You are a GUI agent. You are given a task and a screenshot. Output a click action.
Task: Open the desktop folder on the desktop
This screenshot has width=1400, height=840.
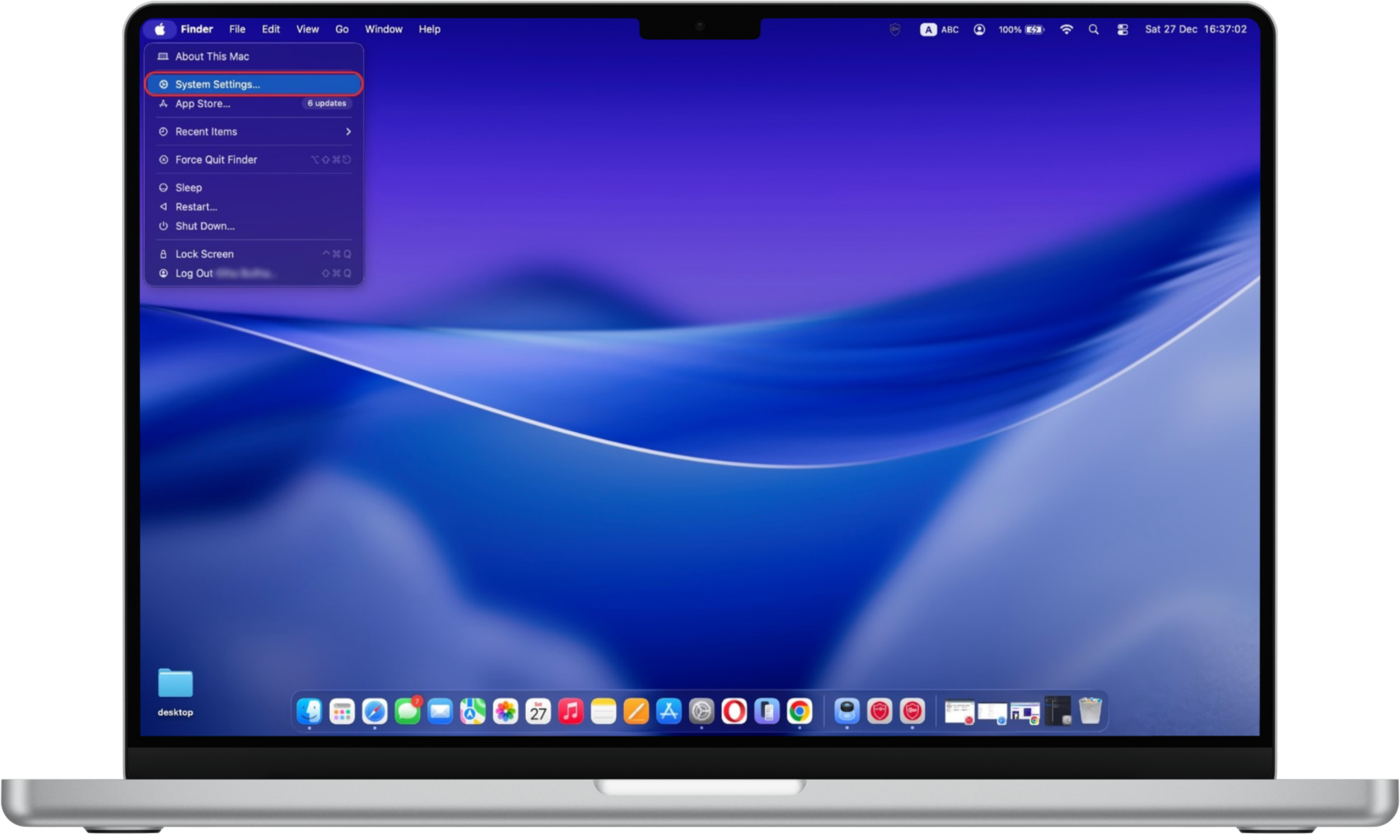(175, 683)
